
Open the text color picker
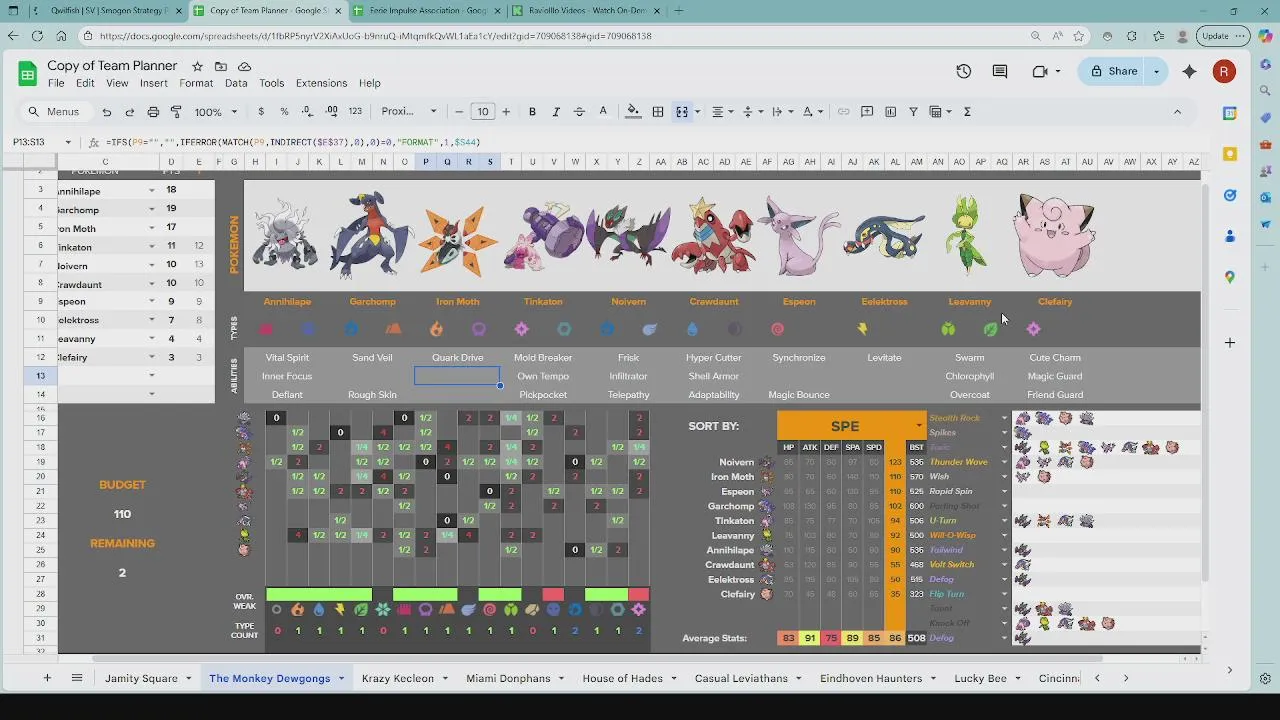(603, 112)
